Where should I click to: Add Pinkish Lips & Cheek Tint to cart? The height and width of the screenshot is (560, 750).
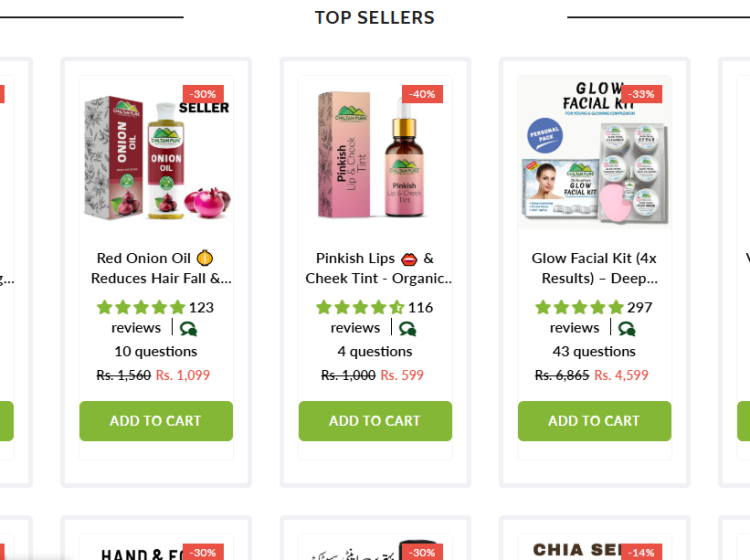375,421
